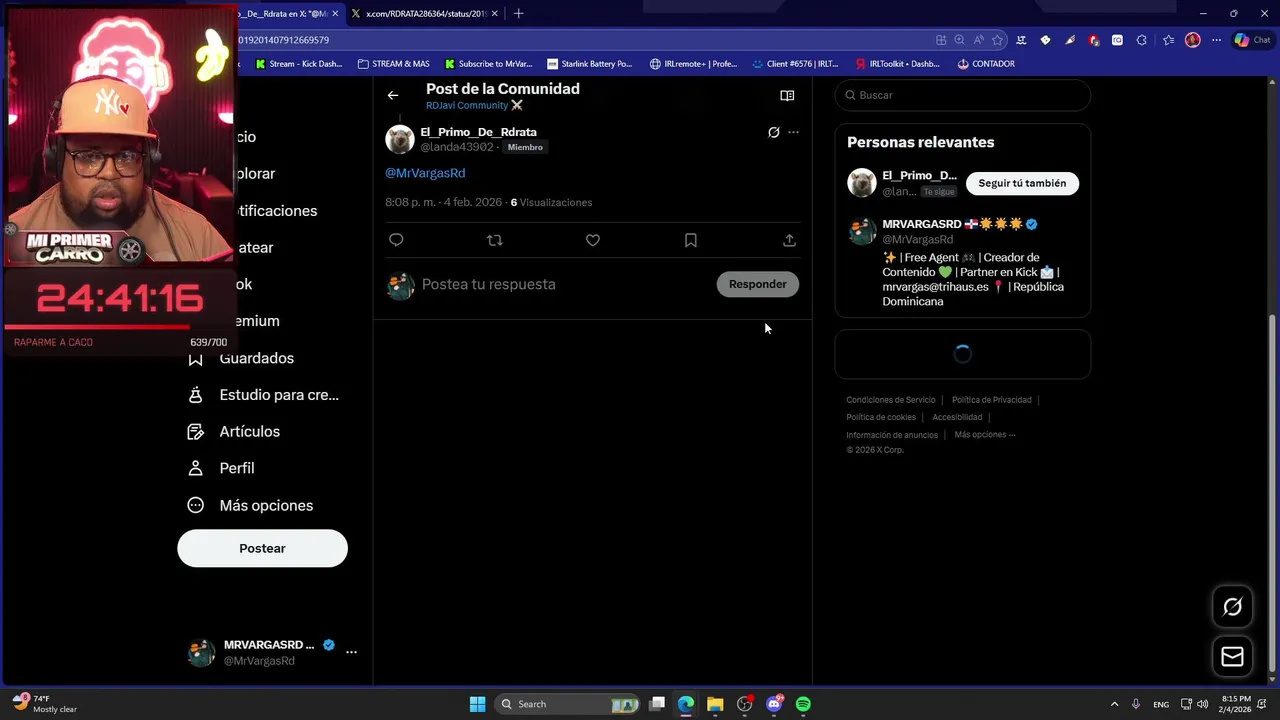Image resolution: width=1280 pixels, height=720 pixels.
Task: Open the floating Grok button at bottom right
Action: click(x=1232, y=607)
